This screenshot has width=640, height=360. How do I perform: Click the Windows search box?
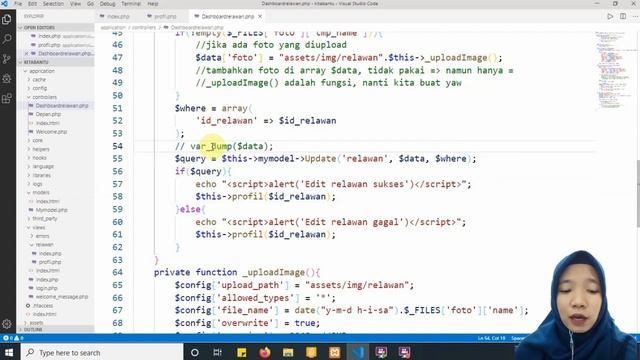102,352
